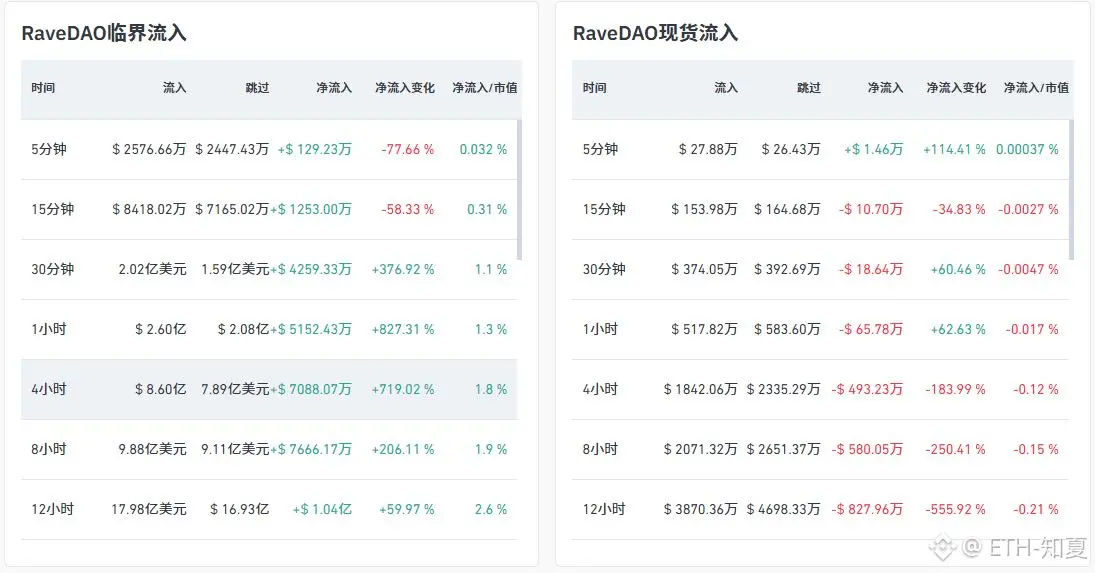The image size is (1095, 573).
Task: Select the 30分钟 row in RaveDAO临界流入
Action: [x=269, y=269]
